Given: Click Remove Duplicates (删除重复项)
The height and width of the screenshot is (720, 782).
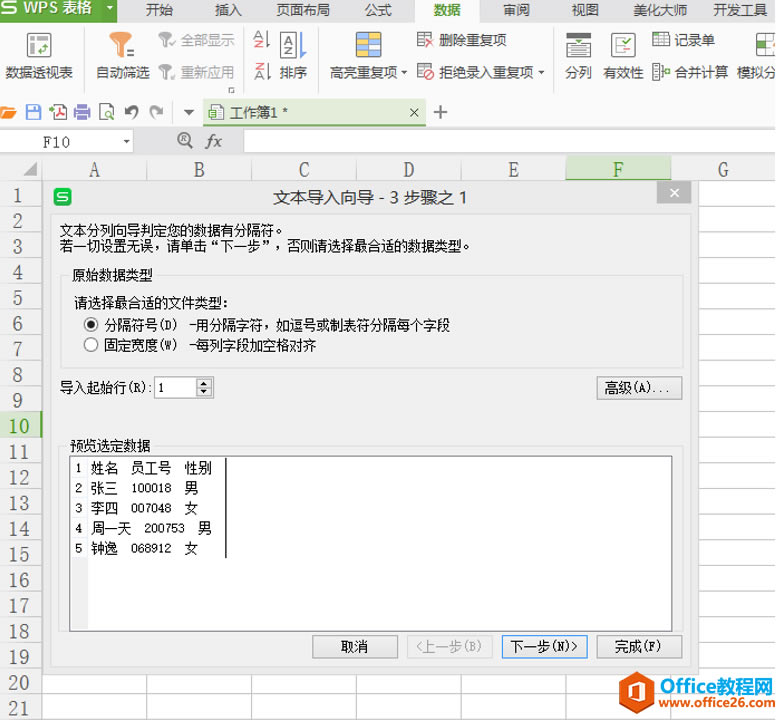Looking at the screenshot, I should [461, 40].
